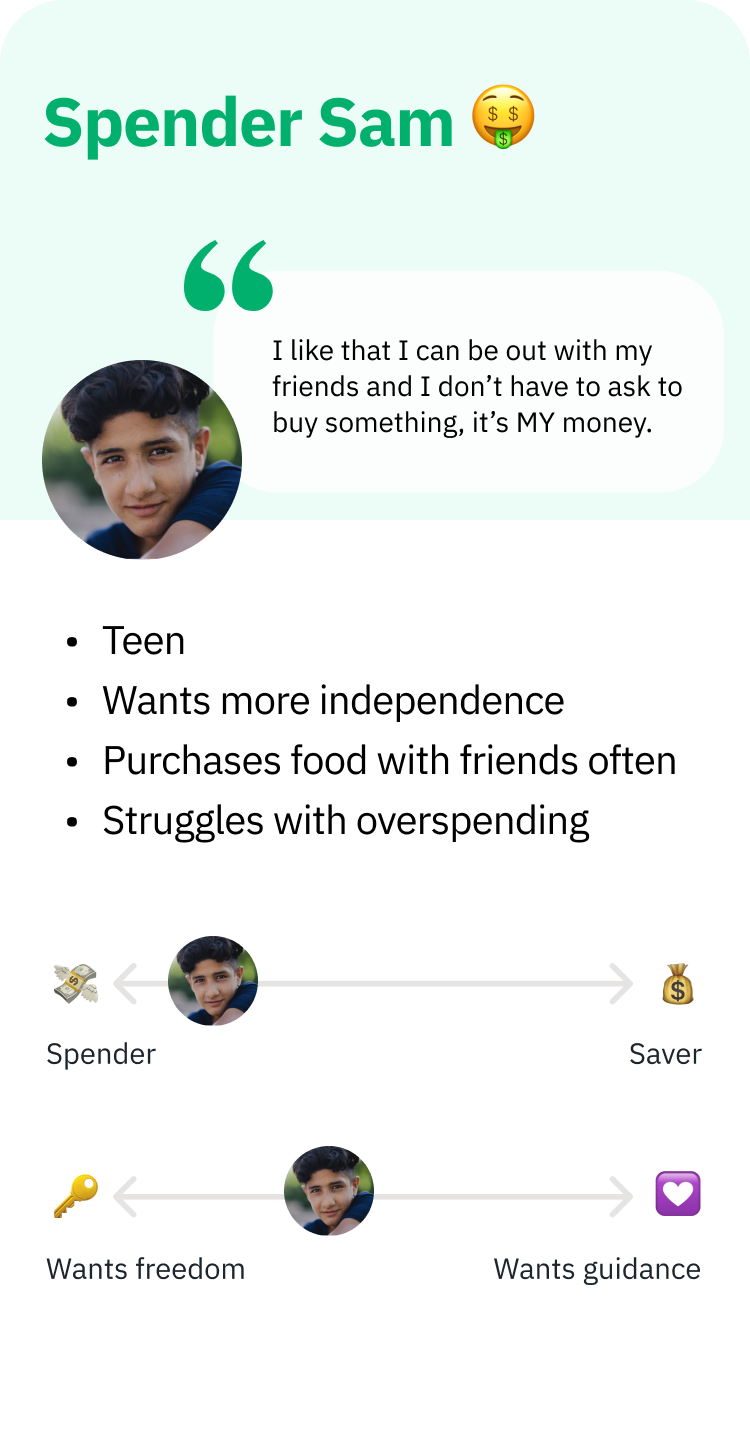Image resolution: width=750 pixels, height=1434 pixels.
Task: Click the money bag icon above Saver
Action: point(677,984)
